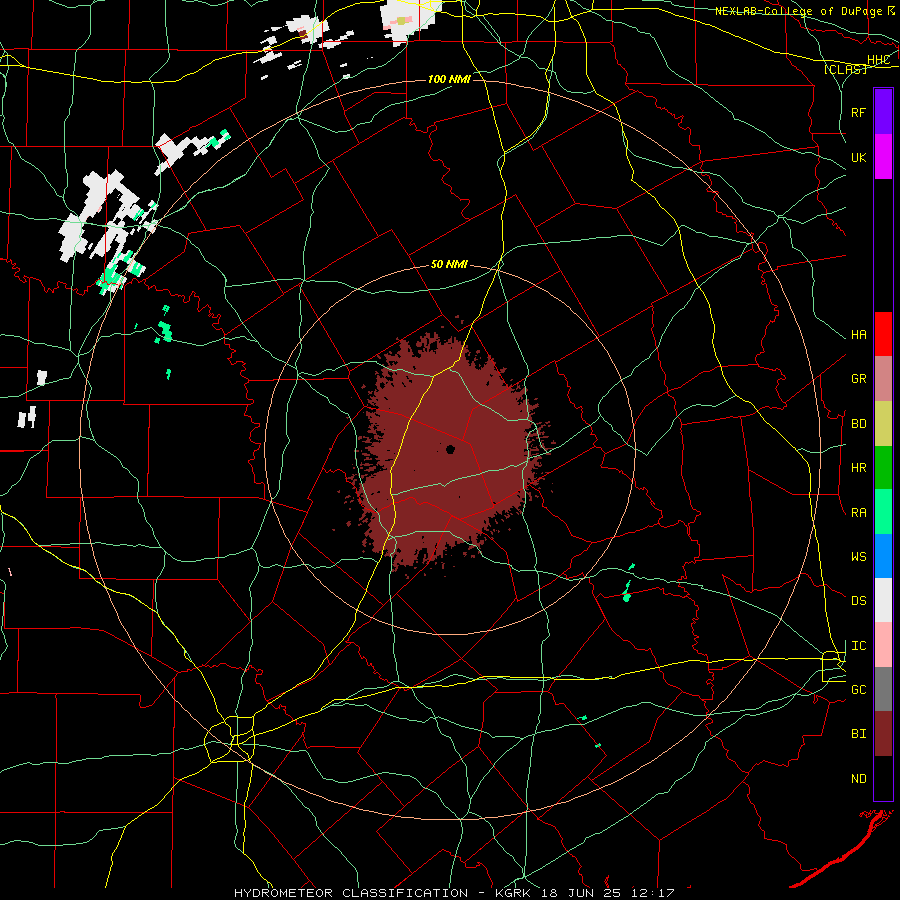
Task: Click the GR legend label text
Action: point(859,379)
